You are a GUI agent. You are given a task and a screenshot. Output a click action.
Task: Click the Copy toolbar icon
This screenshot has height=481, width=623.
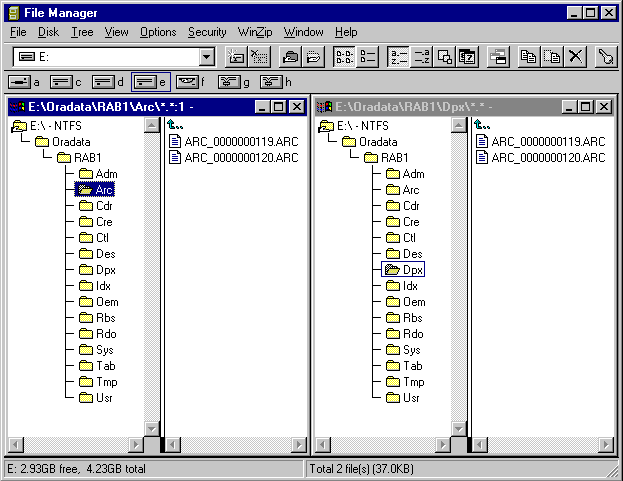[x=527, y=57]
